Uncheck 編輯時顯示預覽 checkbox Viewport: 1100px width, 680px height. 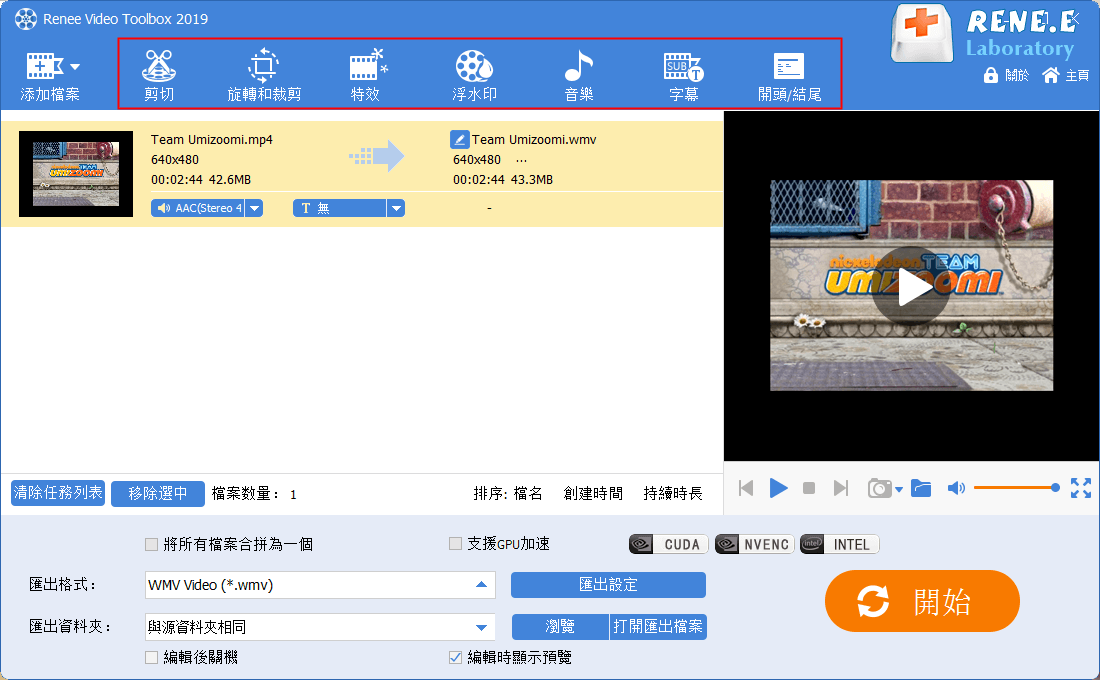(455, 658)
